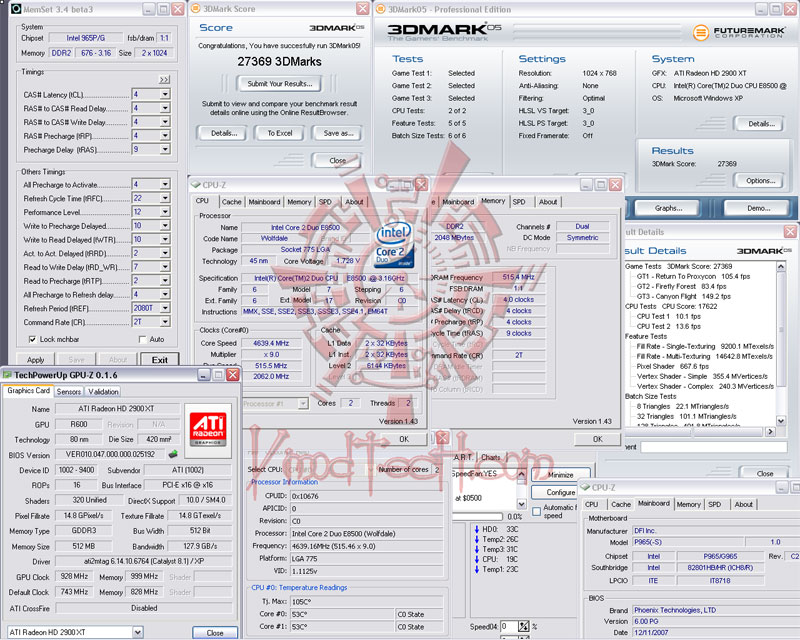This screenshot has height=640, width=800.
Task: Click Minimize button in SpeedFan
Action: point(560,475)
